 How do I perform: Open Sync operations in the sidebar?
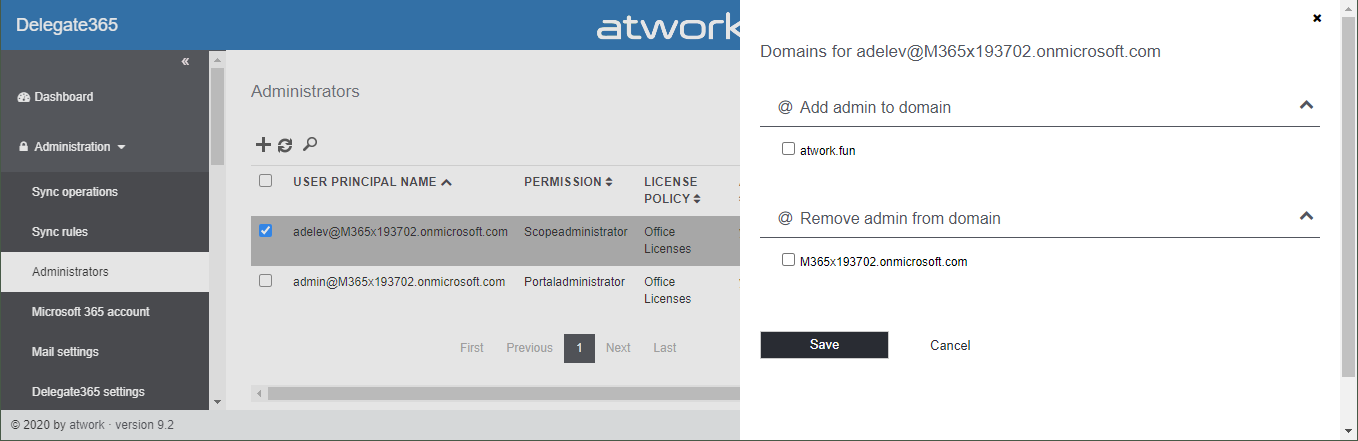(x=75, y=192)
